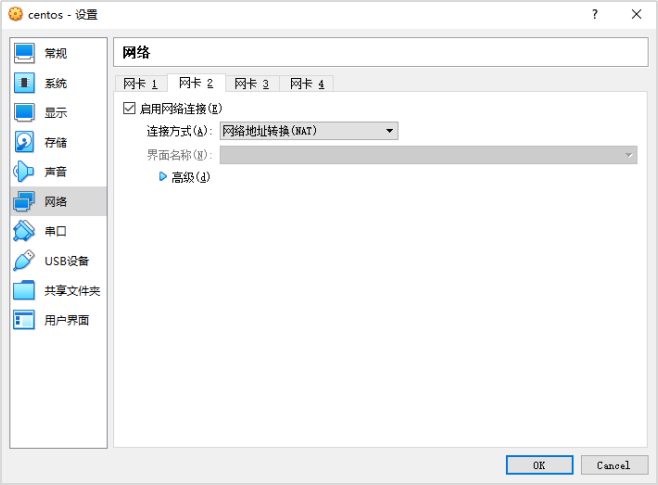Click the 系统 (System) chip icon
The image size is (658, 485).
(x=24, y=83)
